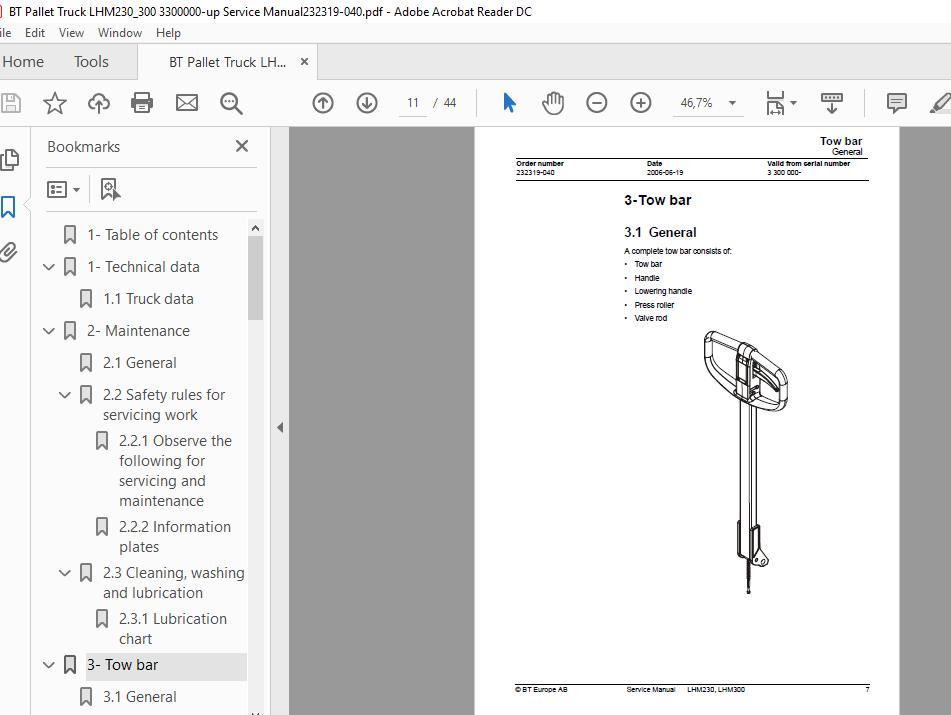The width and height of the screenshot is (951, 715).
Task: Click the order number 232319-040 text
Action: [x=535, y=173]
